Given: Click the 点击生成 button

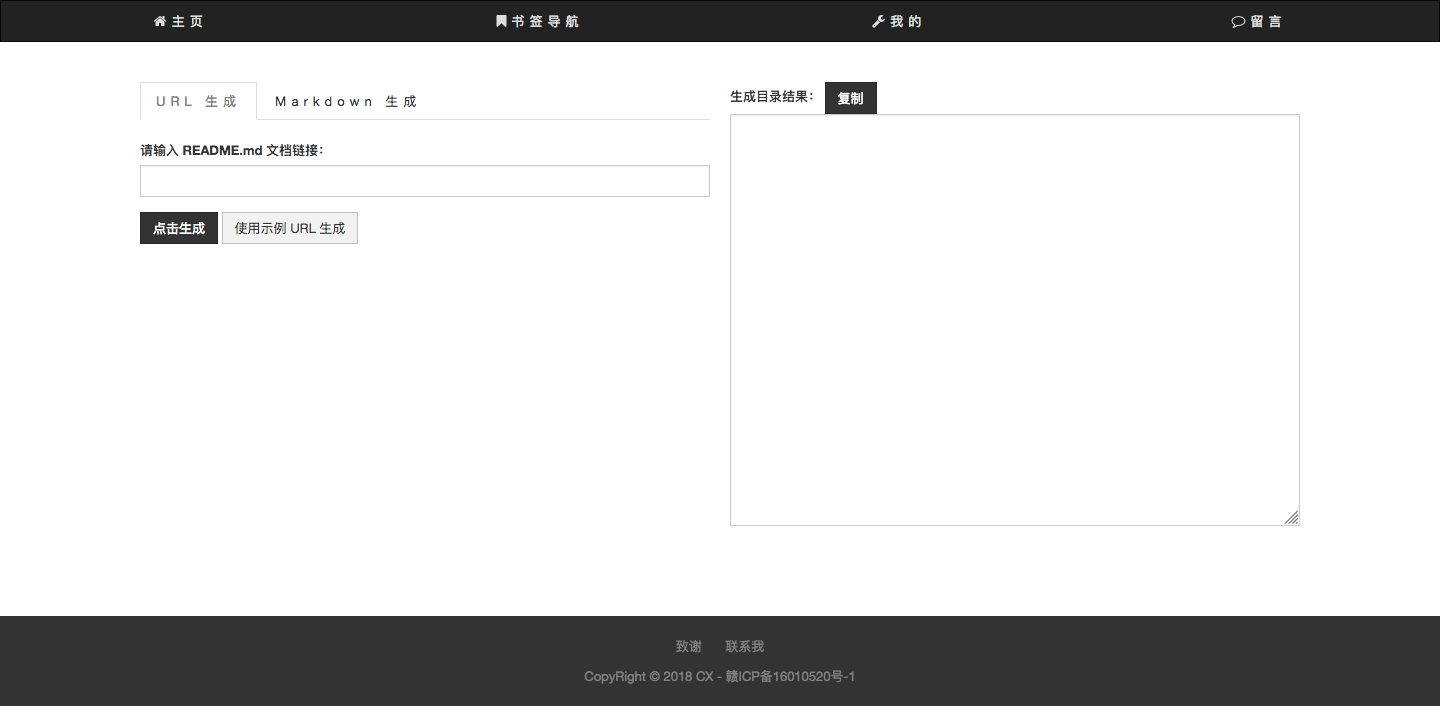Looking at the screenshot, I should (x=179, y=228).
